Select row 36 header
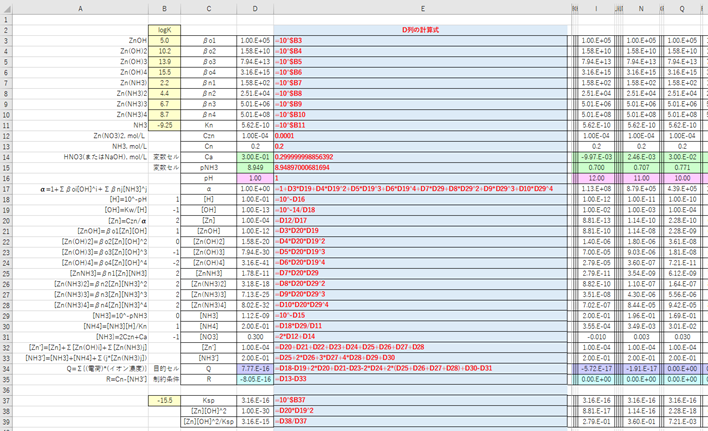The image size is (708, 431). coord(6,390)
